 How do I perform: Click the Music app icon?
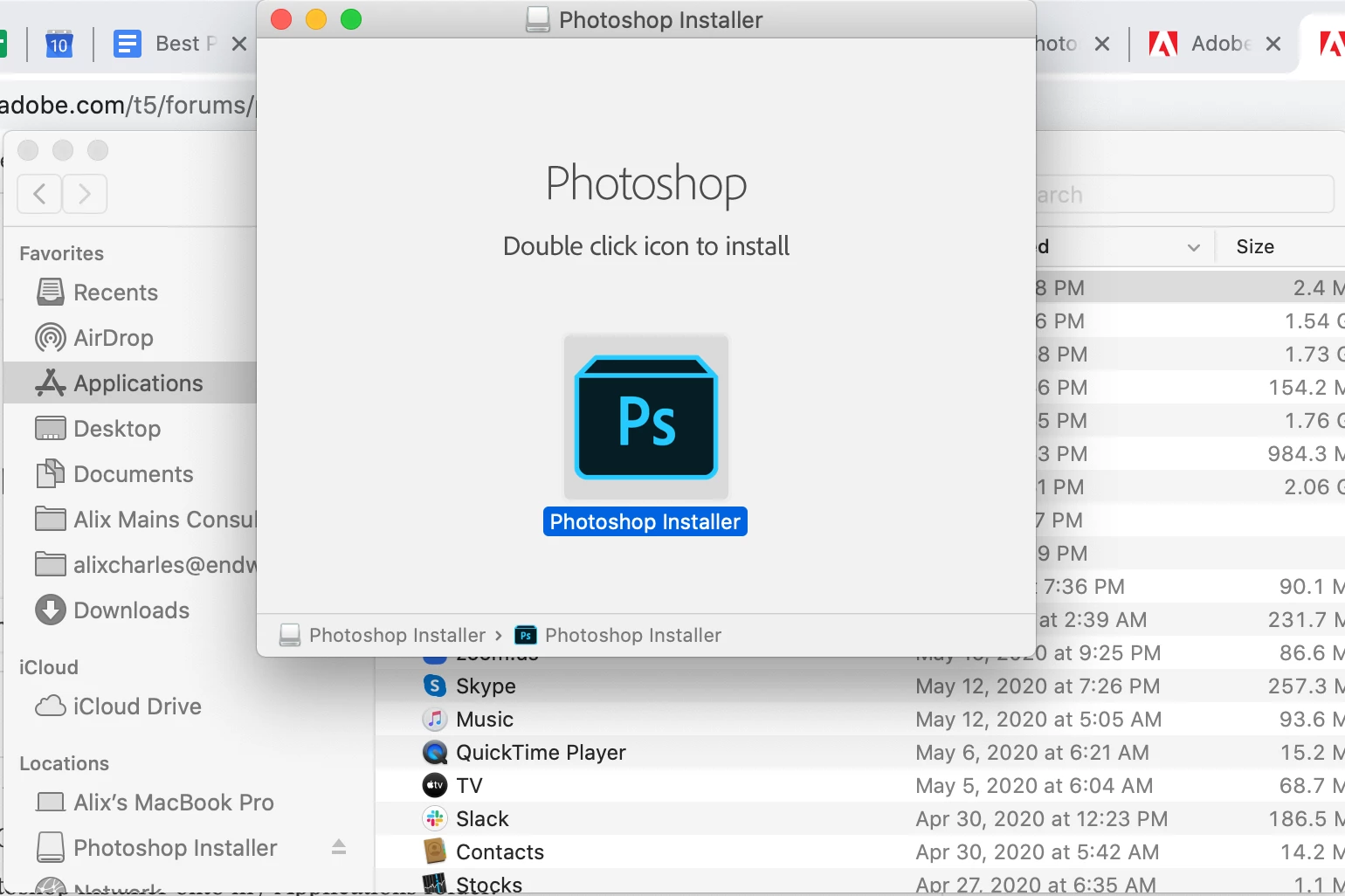click(434, 719)
